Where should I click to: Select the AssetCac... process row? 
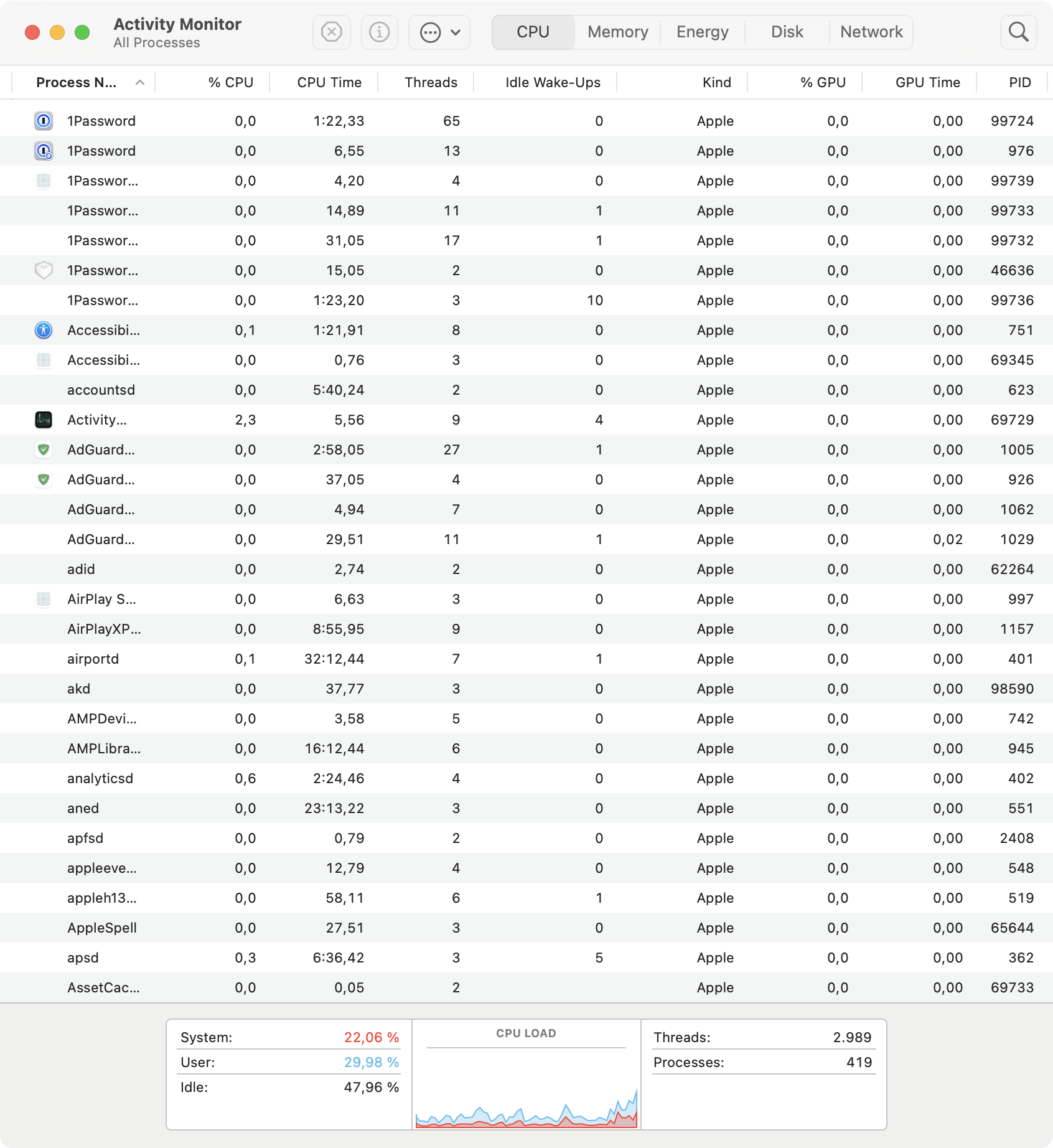coord(526,987)
